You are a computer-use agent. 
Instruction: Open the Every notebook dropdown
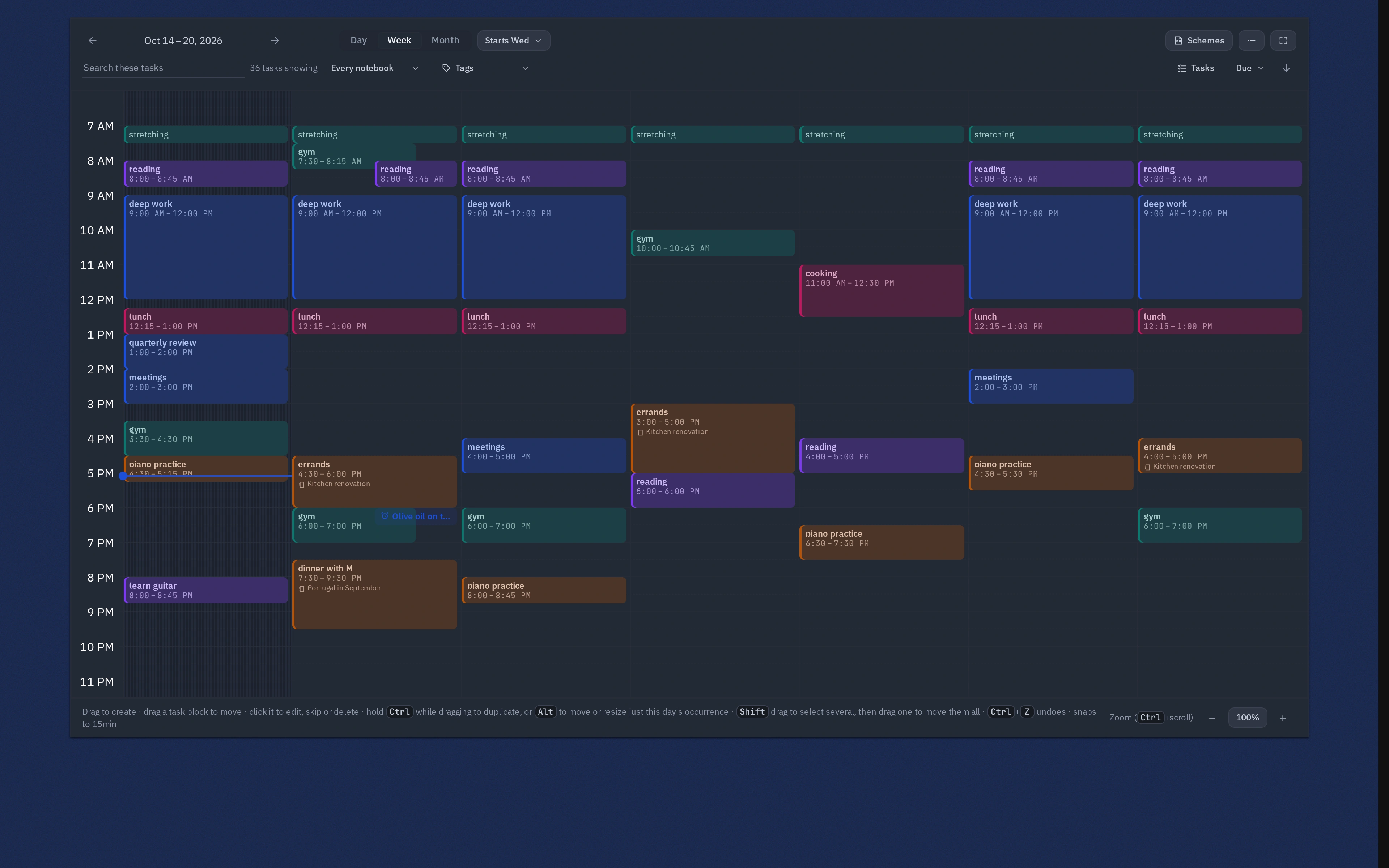coord(374,68)
